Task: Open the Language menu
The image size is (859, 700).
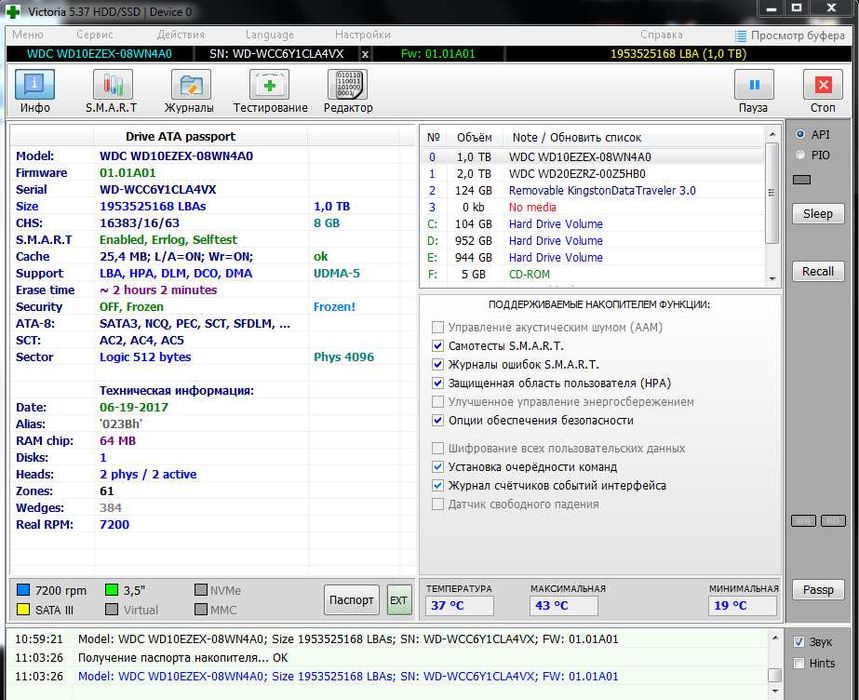Action: [x=270, y=35]
